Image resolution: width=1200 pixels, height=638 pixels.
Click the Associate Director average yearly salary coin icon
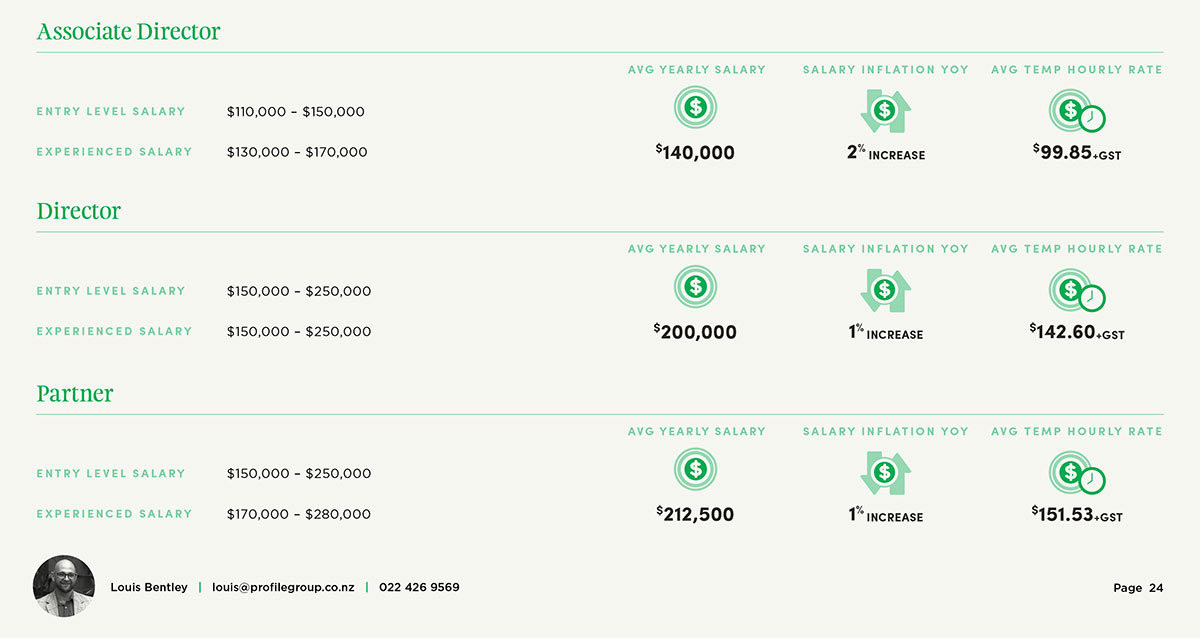click(x=696, y=106)
